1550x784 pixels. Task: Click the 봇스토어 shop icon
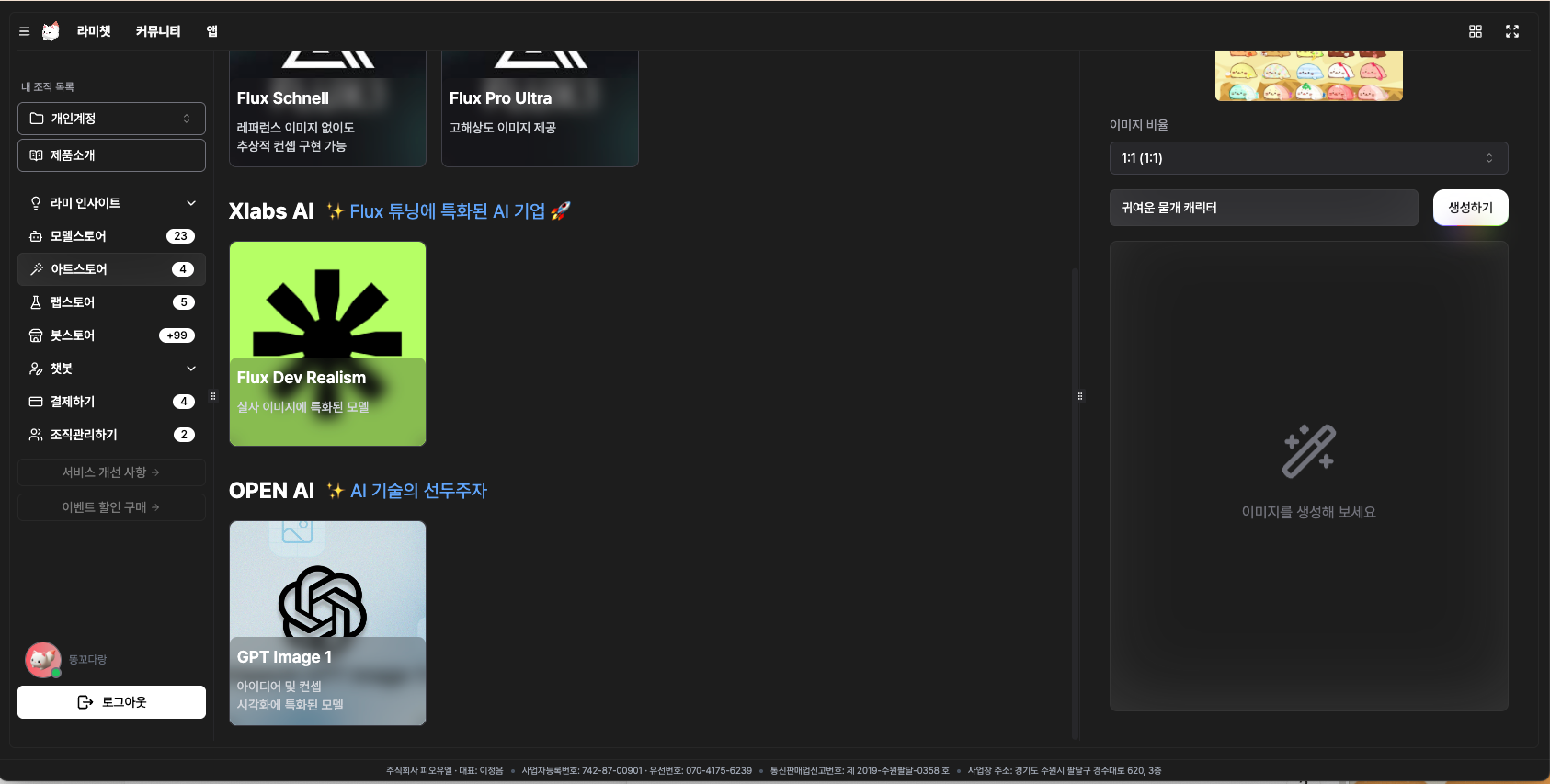coord(36,335)
